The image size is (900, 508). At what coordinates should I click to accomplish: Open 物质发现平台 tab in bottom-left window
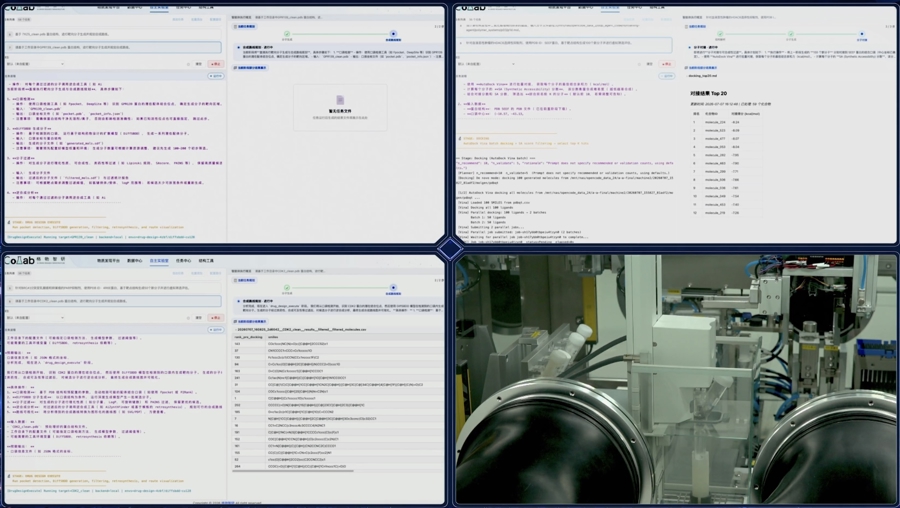click(x=108, y=261)
